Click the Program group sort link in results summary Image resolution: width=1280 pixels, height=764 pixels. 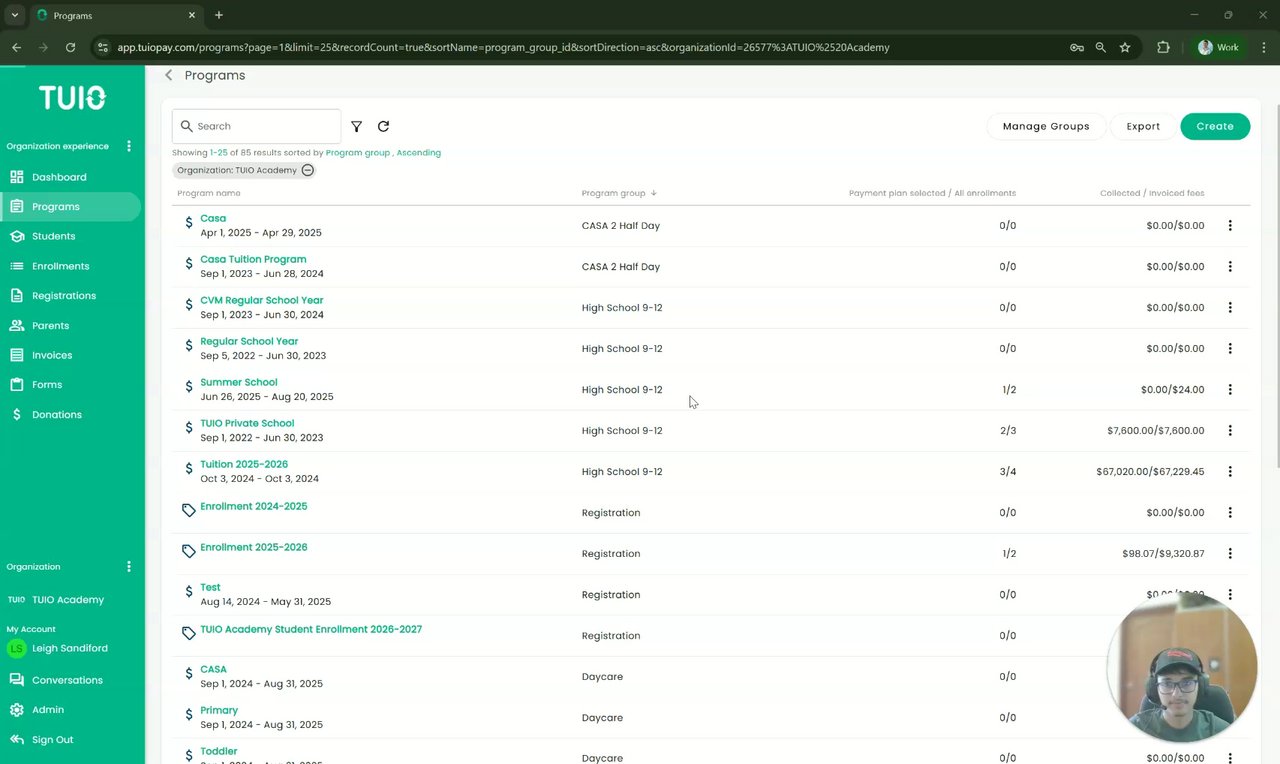(x=358, y=153)
